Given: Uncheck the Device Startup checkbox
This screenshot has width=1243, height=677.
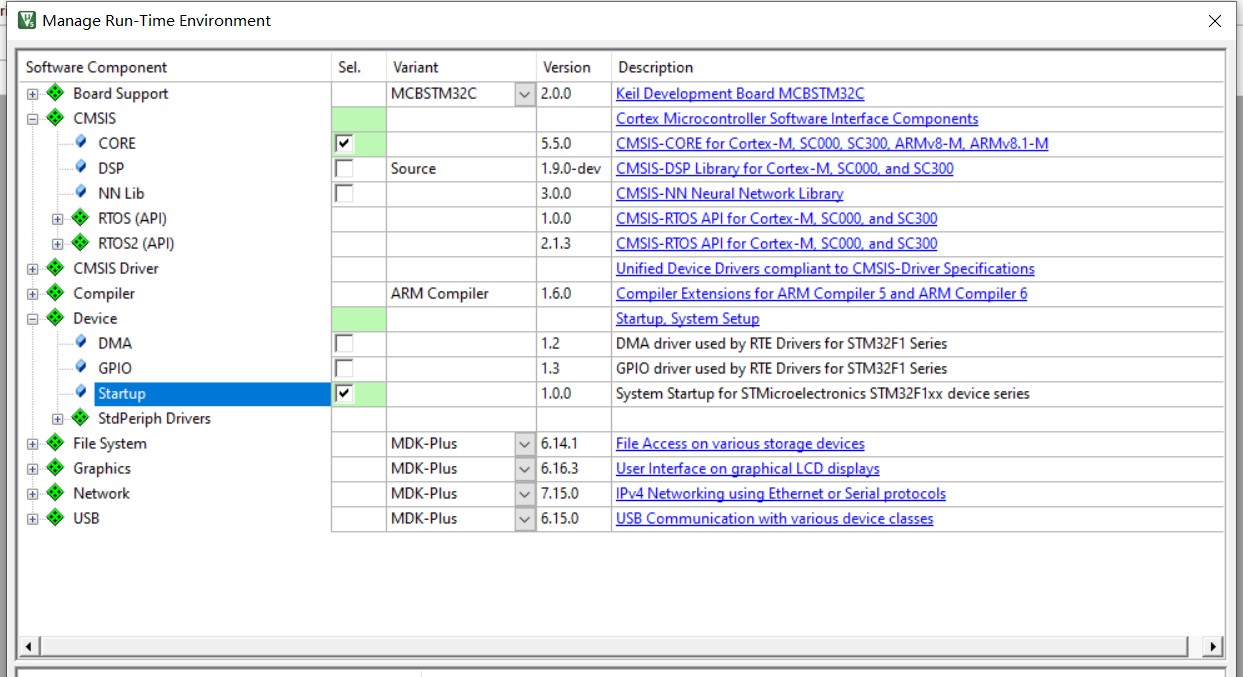Looking at the screenshot, I should [x=344, y=393].
